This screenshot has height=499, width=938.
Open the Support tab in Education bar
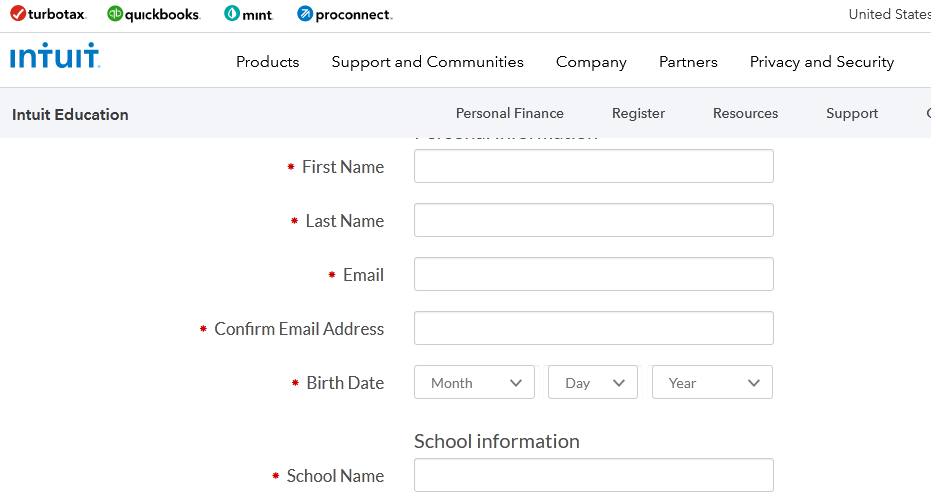tap(852, 113)
